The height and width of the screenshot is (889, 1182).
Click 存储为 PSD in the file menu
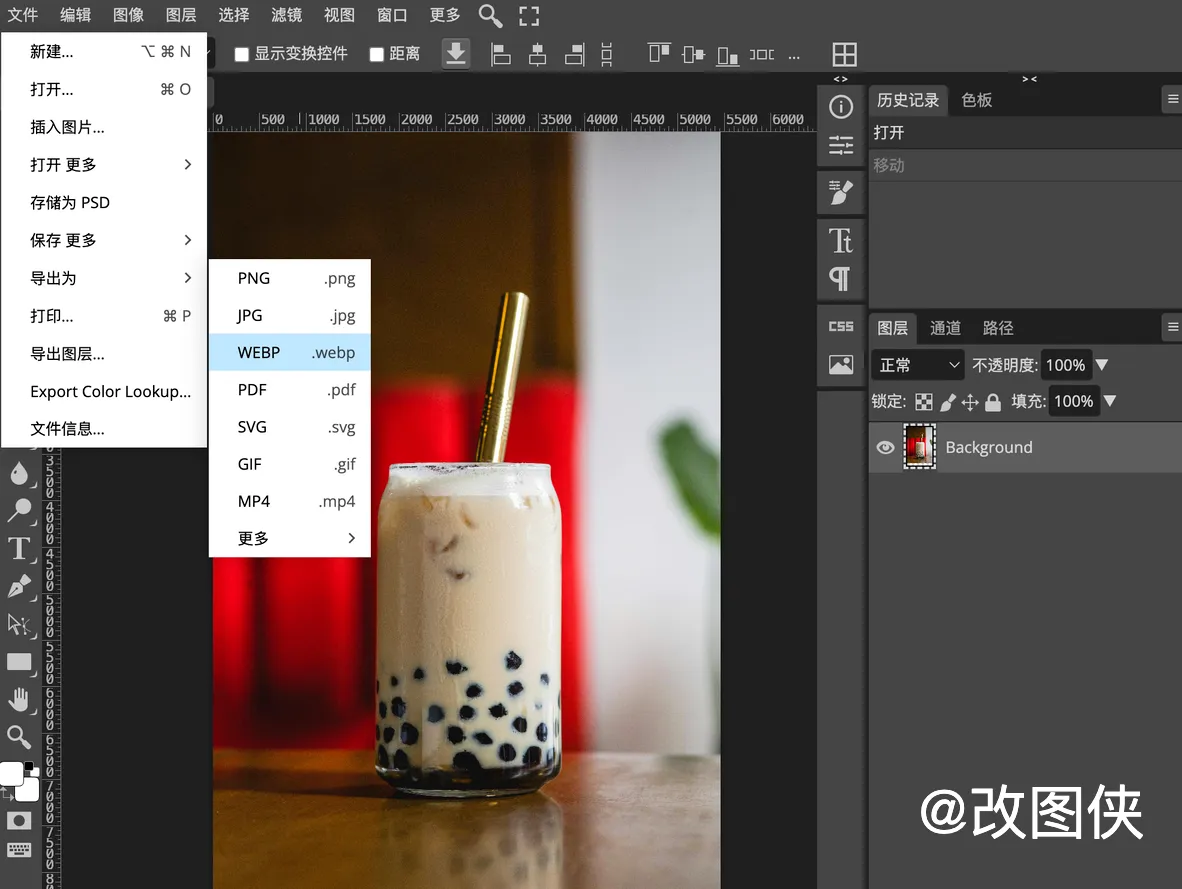pyautogui.click(x=70, y=202)
